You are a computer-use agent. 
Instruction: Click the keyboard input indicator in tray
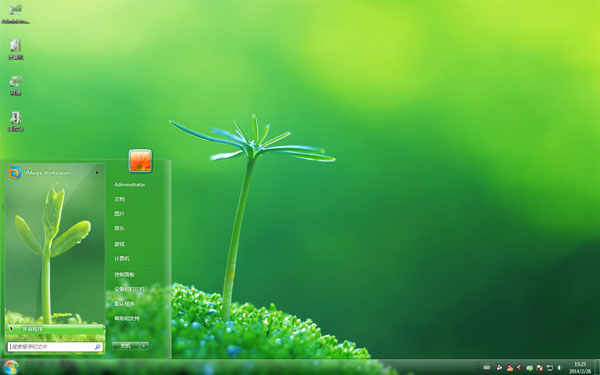coord(487,367)
